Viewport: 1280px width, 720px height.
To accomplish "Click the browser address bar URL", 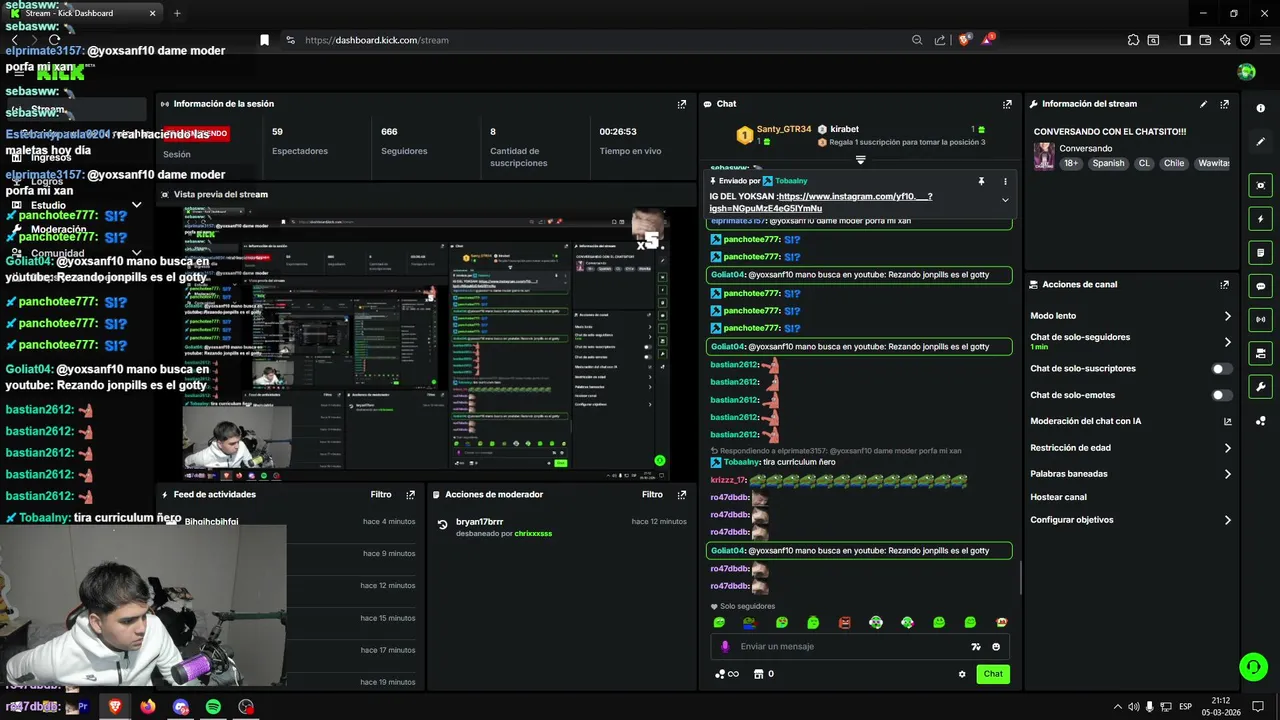I will click(x=377, y=40).
